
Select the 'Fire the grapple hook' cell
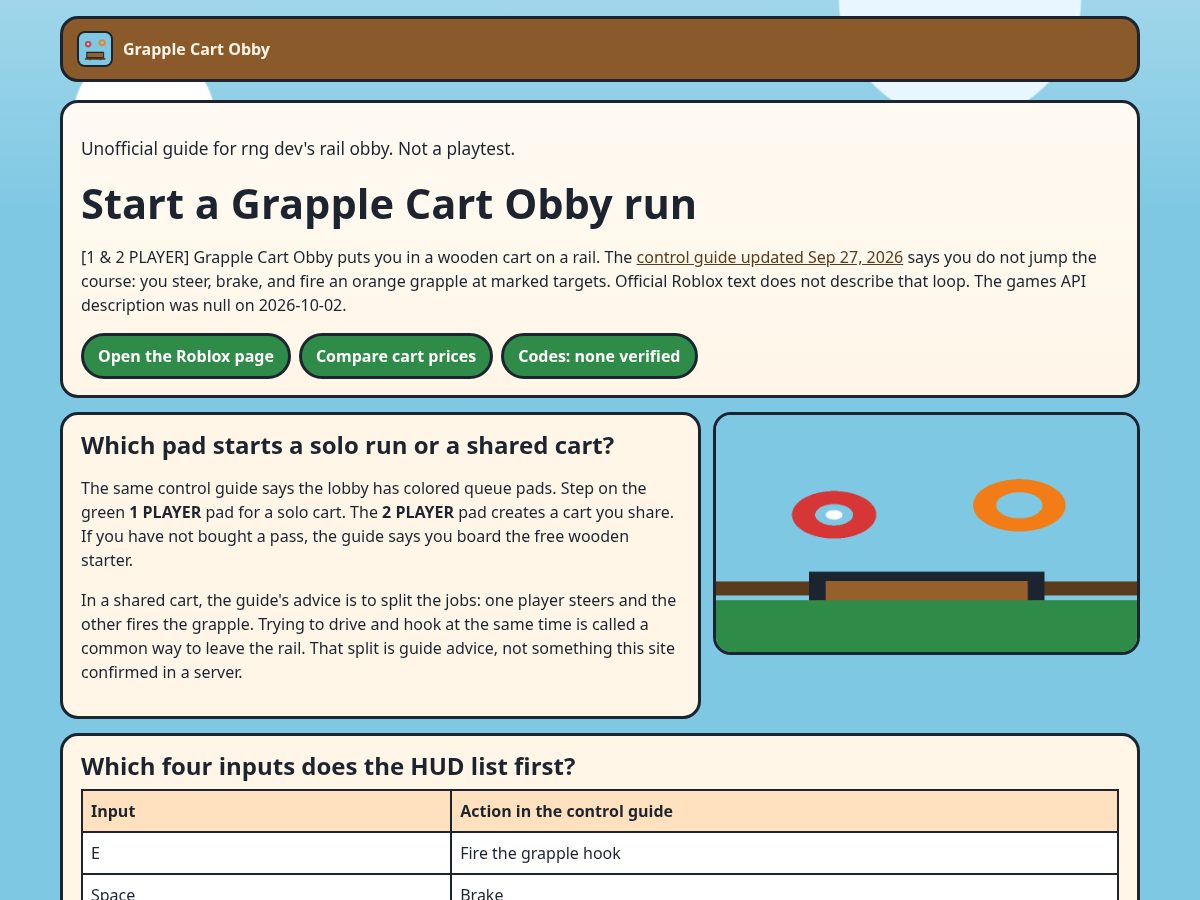[x=784, y=853]
